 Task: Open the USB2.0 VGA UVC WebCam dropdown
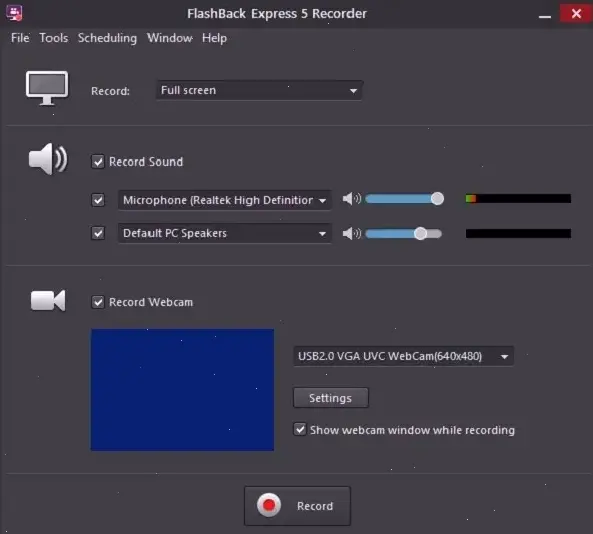tap(404, 356)
